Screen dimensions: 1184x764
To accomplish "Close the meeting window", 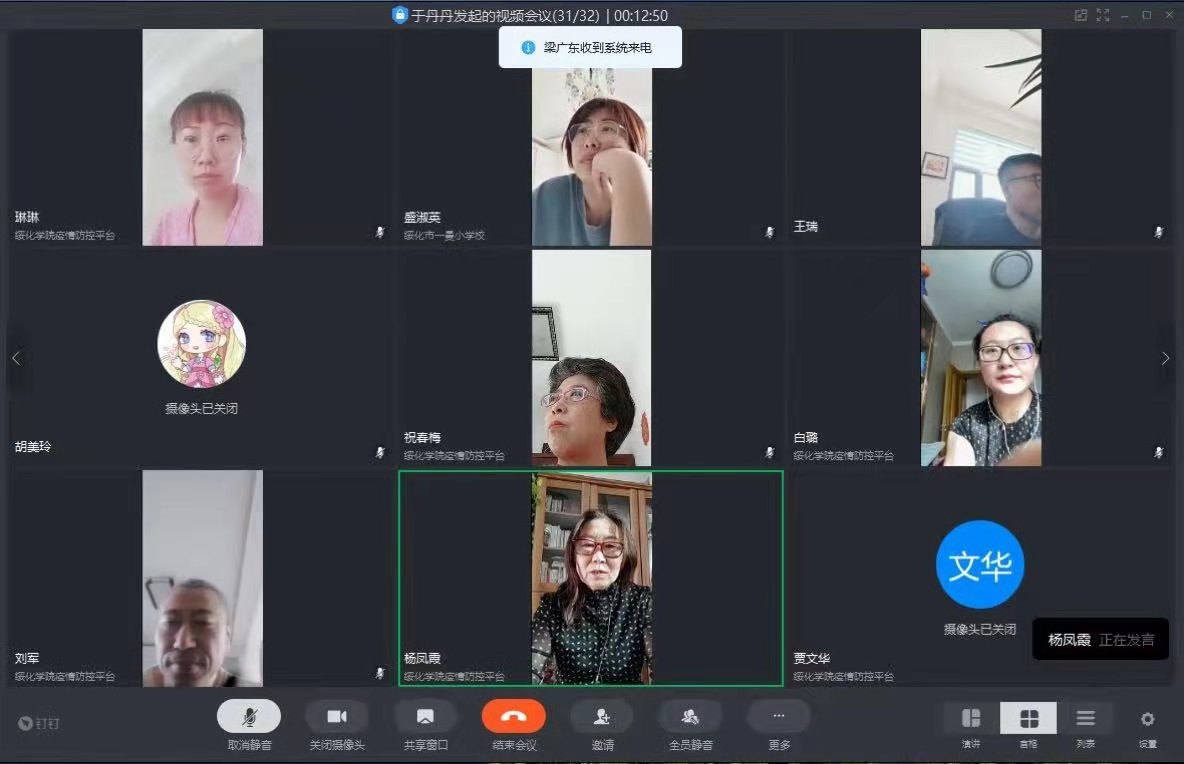I will 1168,15.
